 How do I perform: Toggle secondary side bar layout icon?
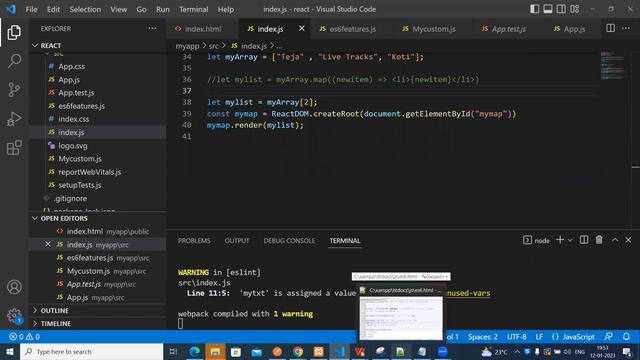[561, 9]
